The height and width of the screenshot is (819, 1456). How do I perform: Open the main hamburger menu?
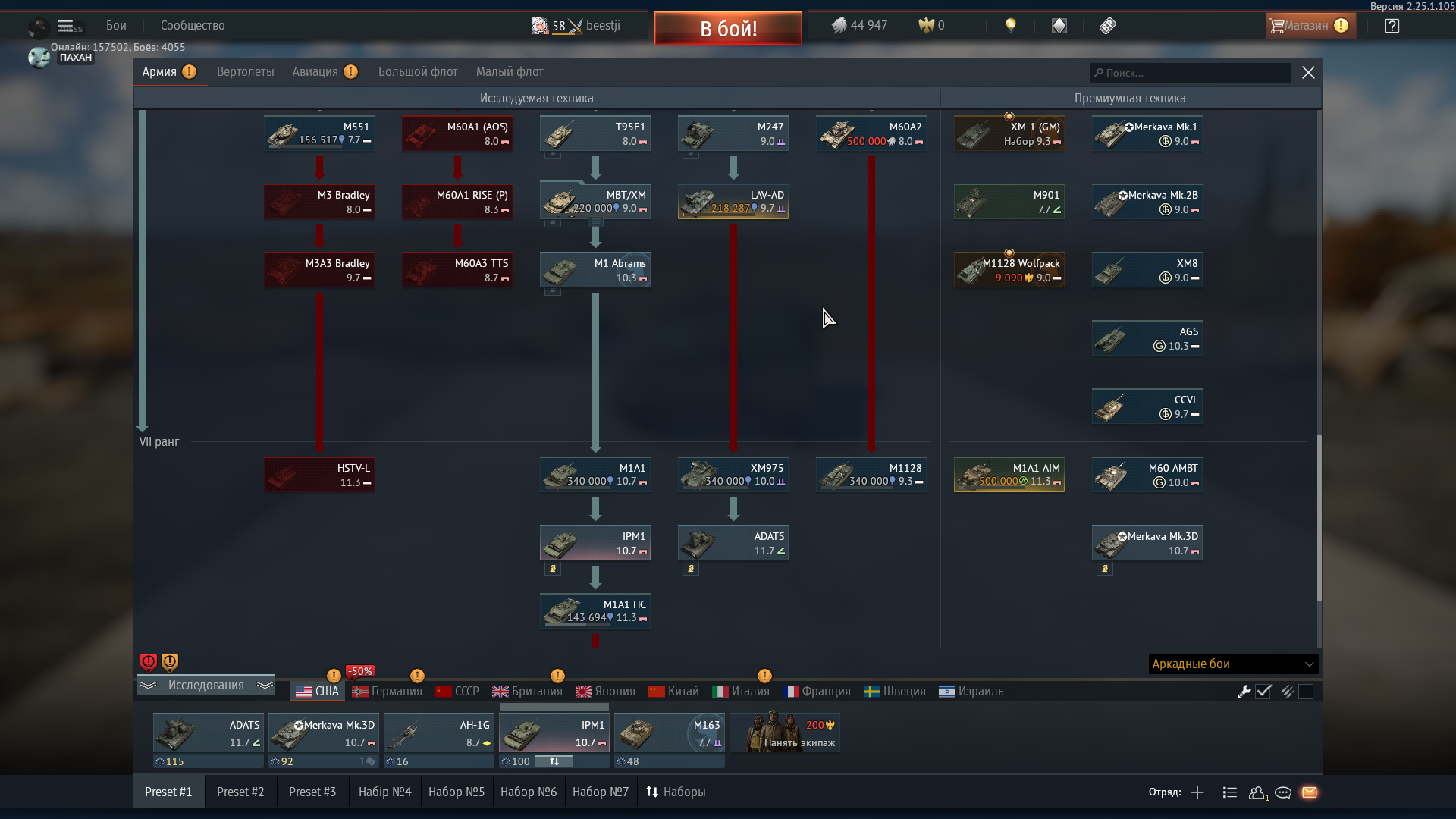pyautogui.click(x=65, y=26)
